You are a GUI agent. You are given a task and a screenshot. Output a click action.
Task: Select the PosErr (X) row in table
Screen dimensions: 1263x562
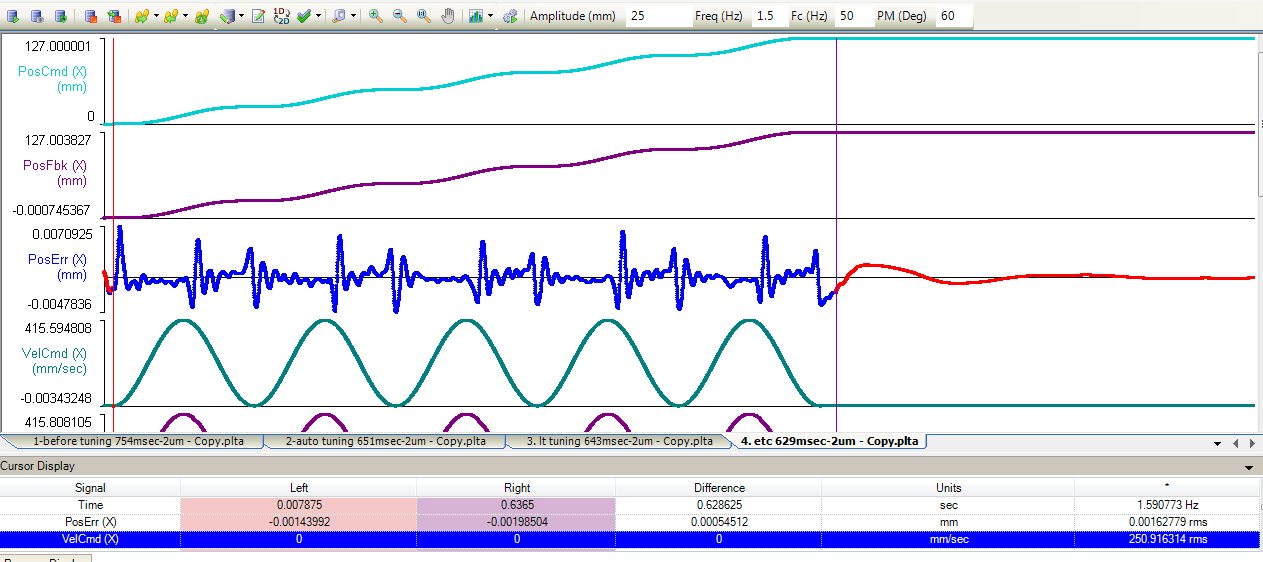[x=629, y=522]
